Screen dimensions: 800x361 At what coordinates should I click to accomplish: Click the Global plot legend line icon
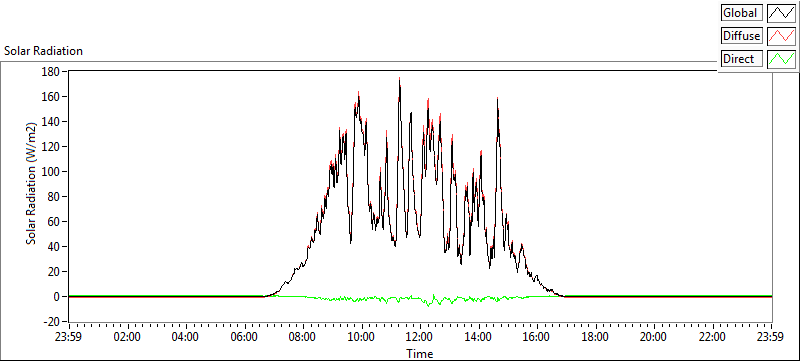click(x=781, y=13)
